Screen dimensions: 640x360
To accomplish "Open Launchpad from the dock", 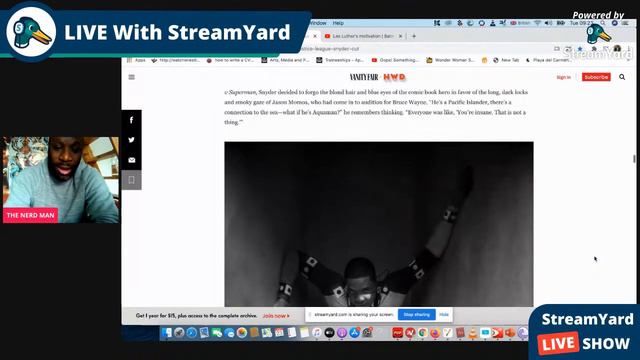I will coord(179,333).
